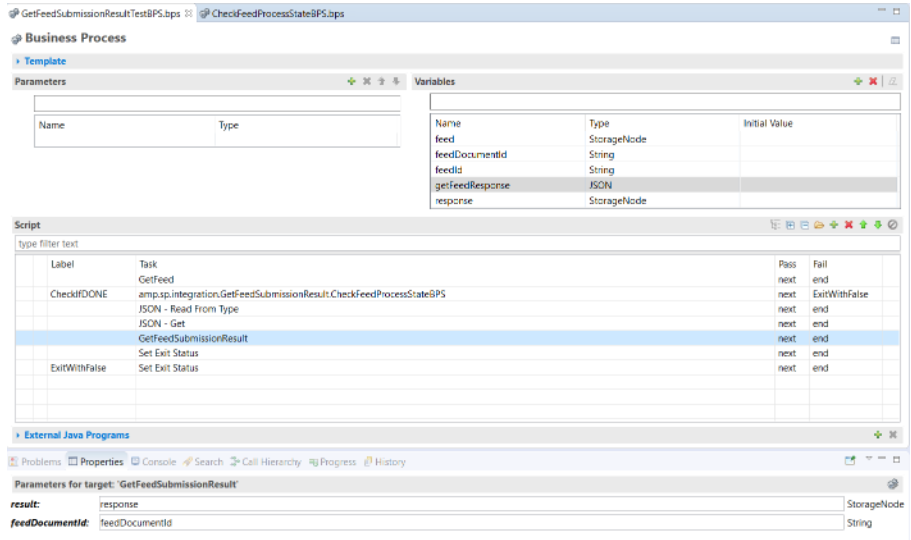Edit the result parameter field containing 'response'
The height and width of the screenshot is (540, 911).
click(x=471, y=504)
